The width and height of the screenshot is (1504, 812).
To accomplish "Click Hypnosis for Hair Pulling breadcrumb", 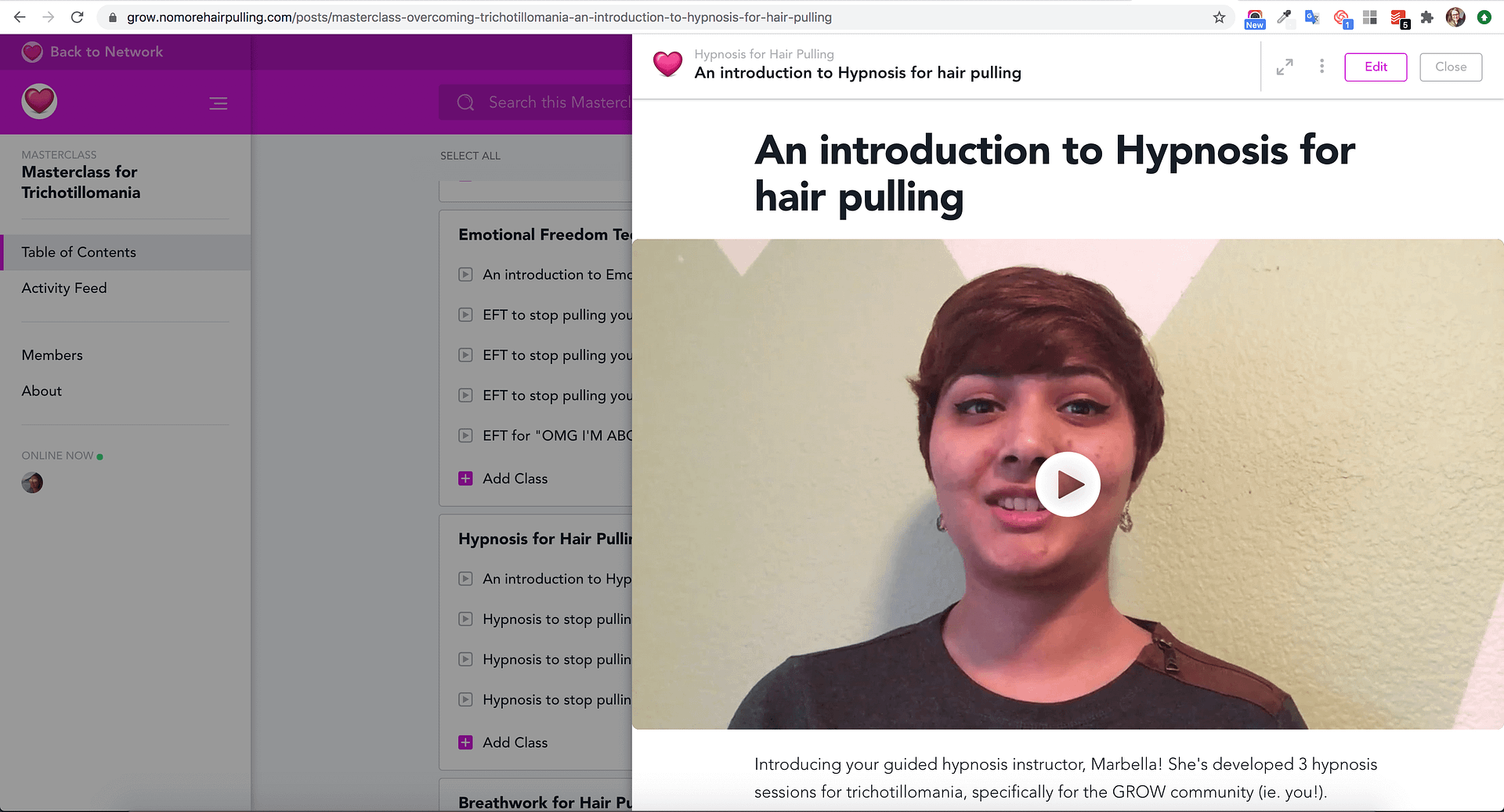I will [764, 54].
